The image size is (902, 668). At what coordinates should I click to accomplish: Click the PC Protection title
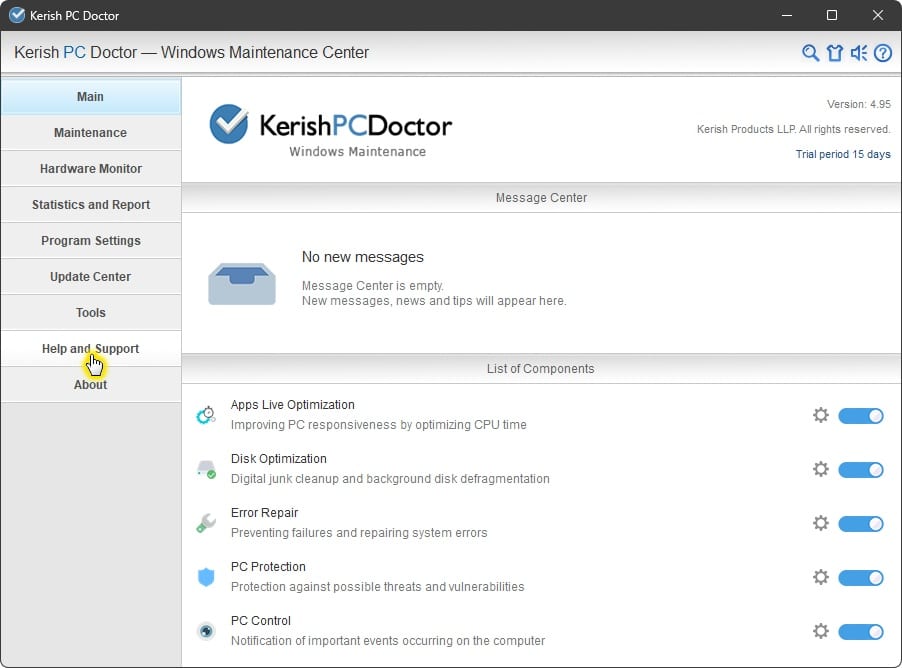(268, 567)
